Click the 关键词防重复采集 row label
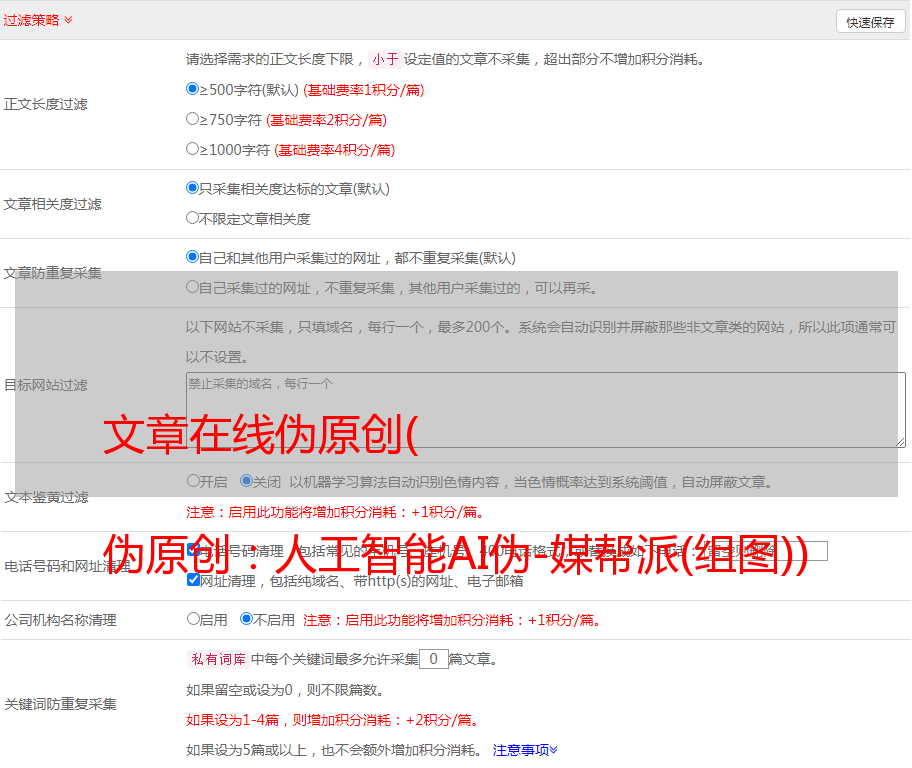912x768 pixels. 60,704
